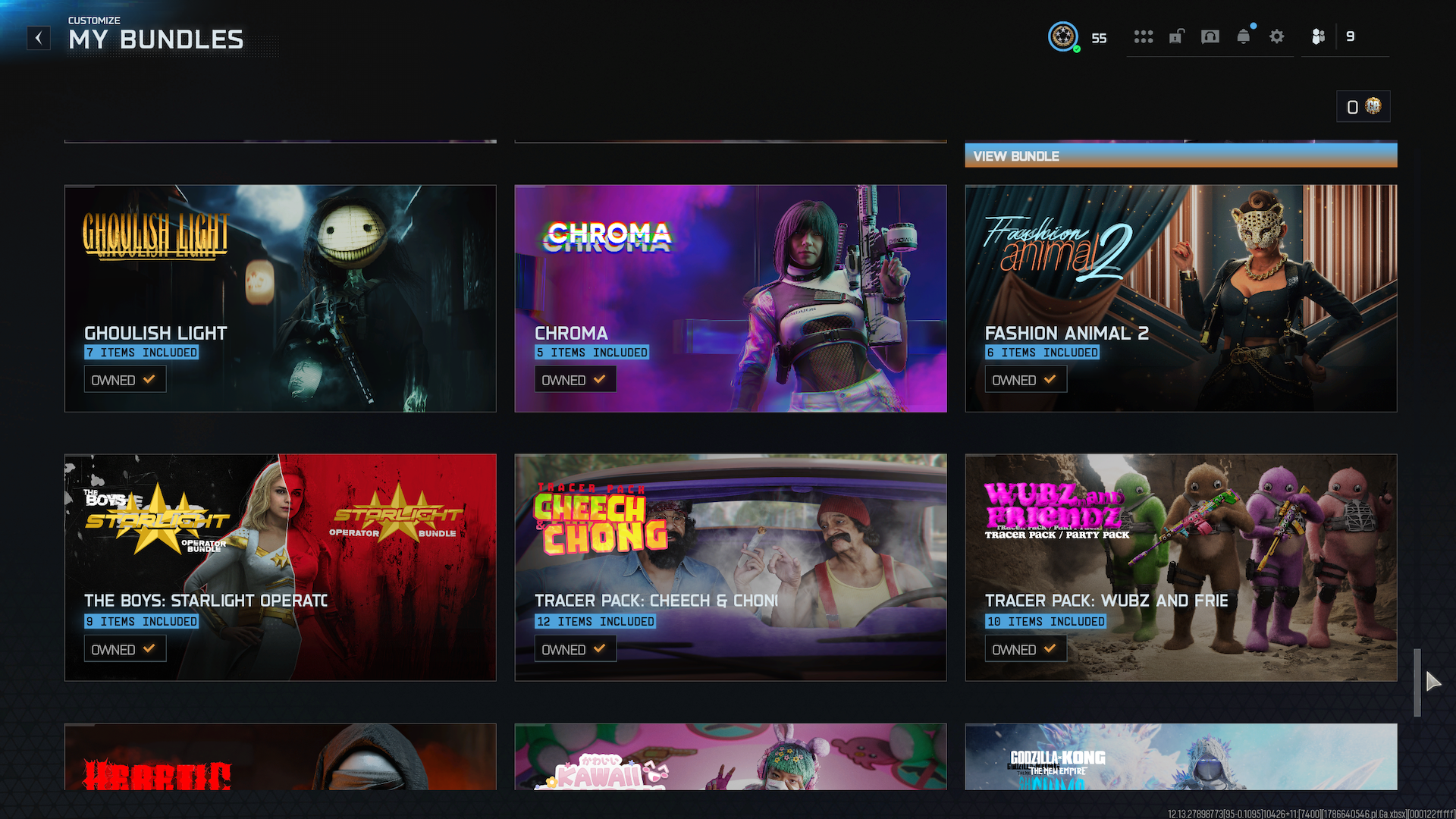1456x819 pixels.
Task: Select the Godzilla-Kong bundle card
Action: 1181,757
